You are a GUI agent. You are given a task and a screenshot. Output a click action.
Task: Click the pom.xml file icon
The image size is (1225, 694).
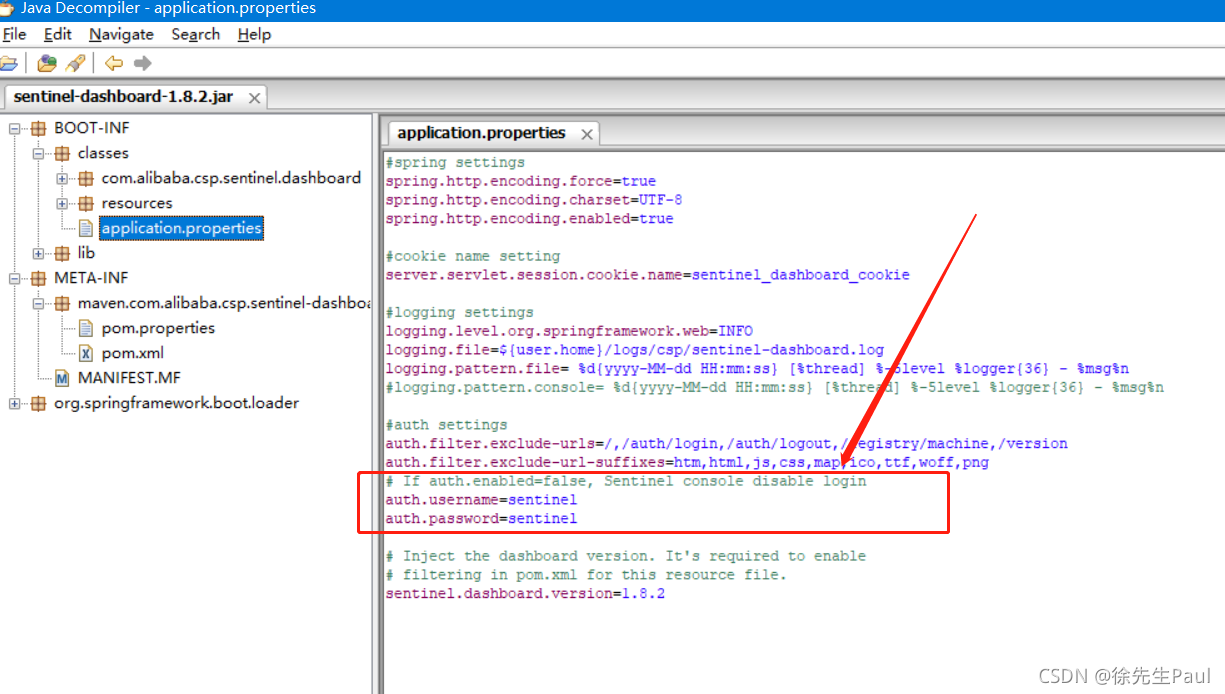click(x=86, y=353)
